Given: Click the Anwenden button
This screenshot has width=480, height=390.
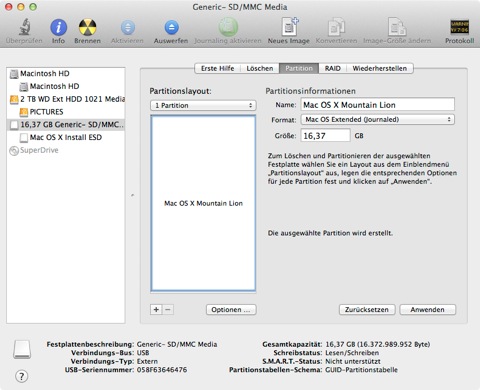Looking at the screenshot, I should [x=427, y=310].
